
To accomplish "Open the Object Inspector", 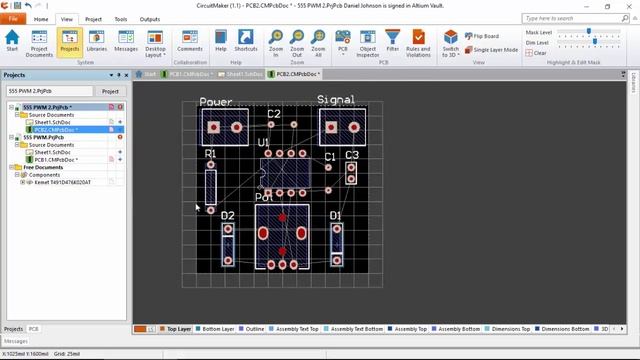I will (x=367, y=43).
